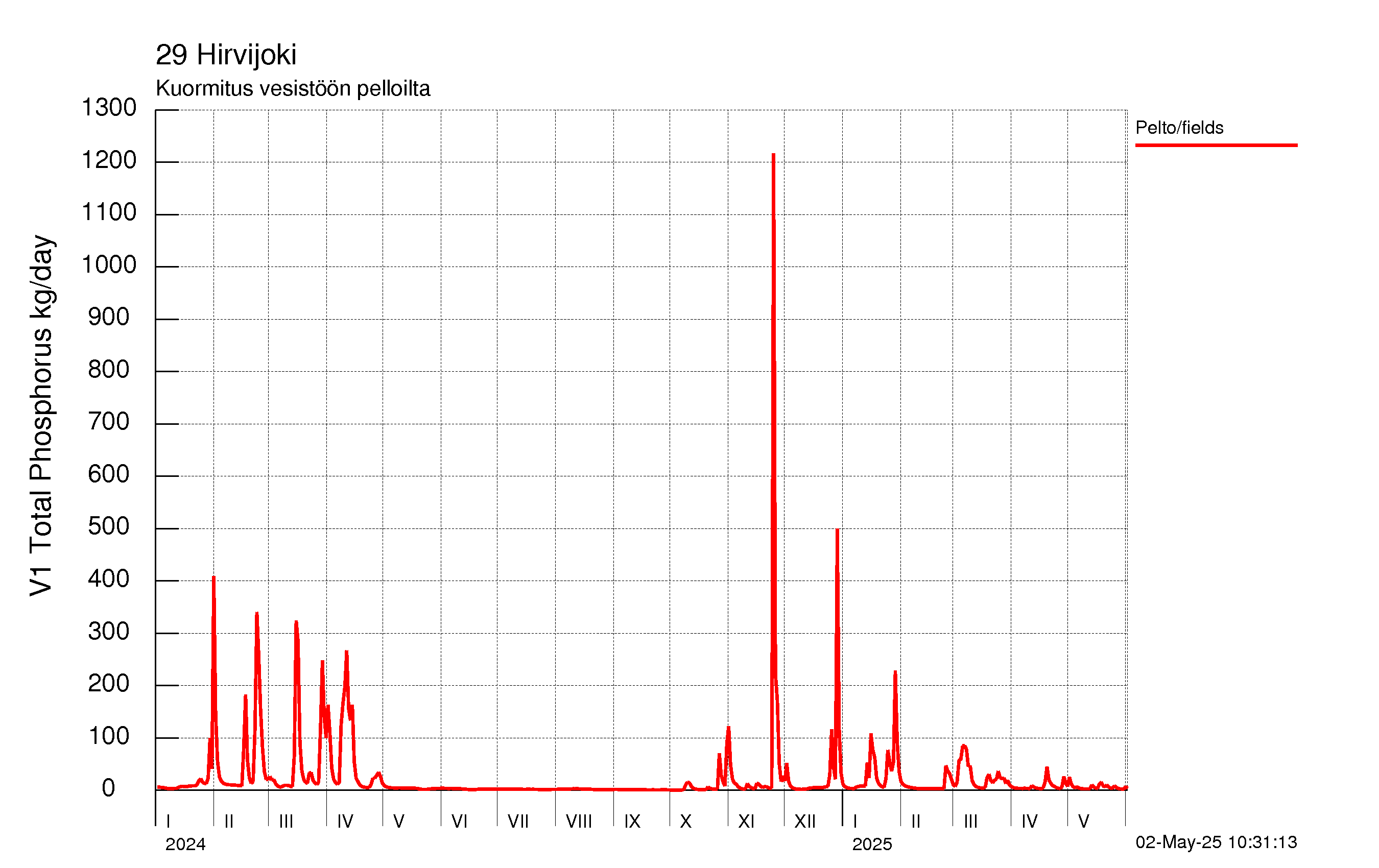
Task: Click the y-axis value 1100
Action: click(x=109, y=212)
